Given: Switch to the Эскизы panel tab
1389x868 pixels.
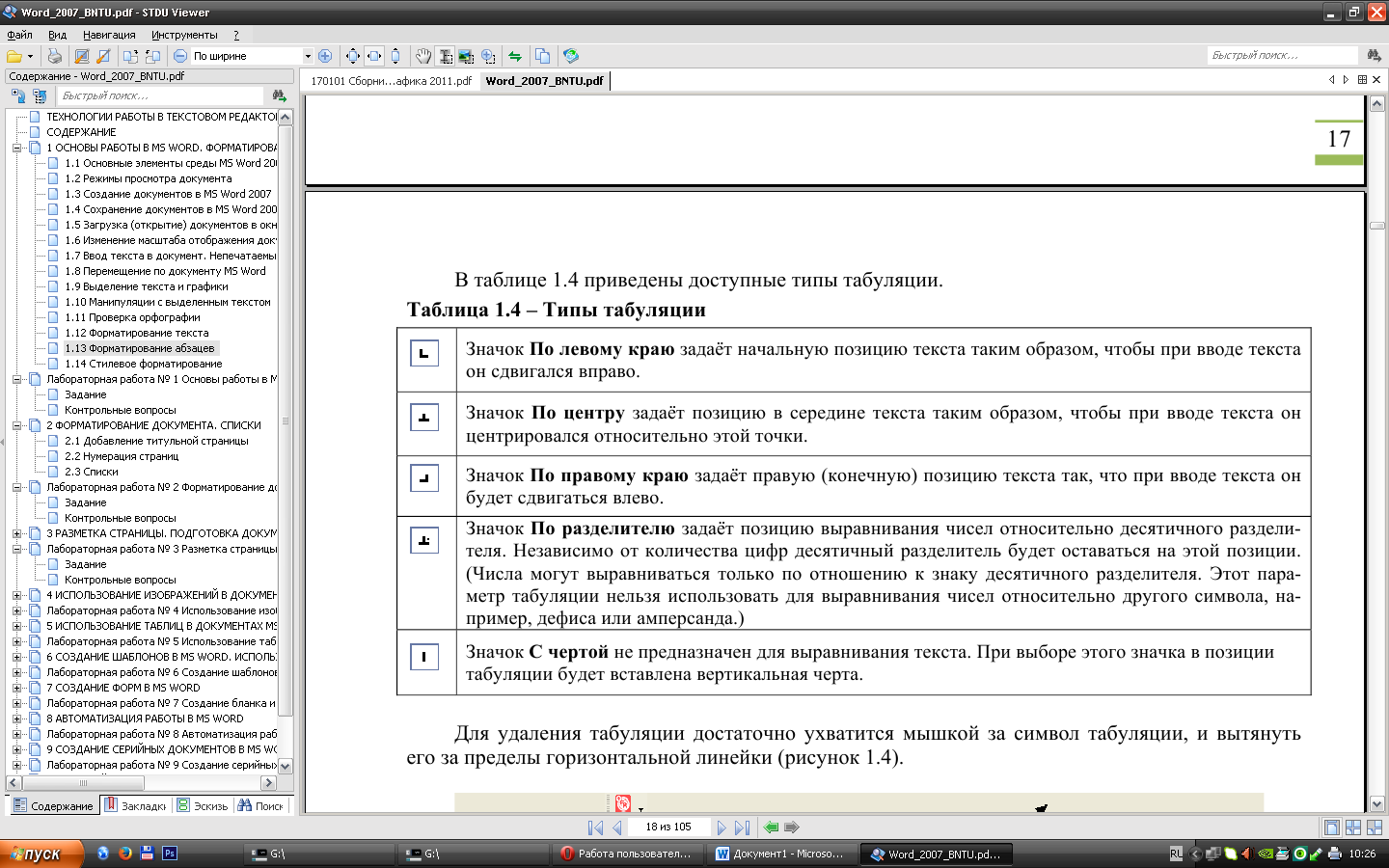Looking at the screenshot, I should [203, 805].
